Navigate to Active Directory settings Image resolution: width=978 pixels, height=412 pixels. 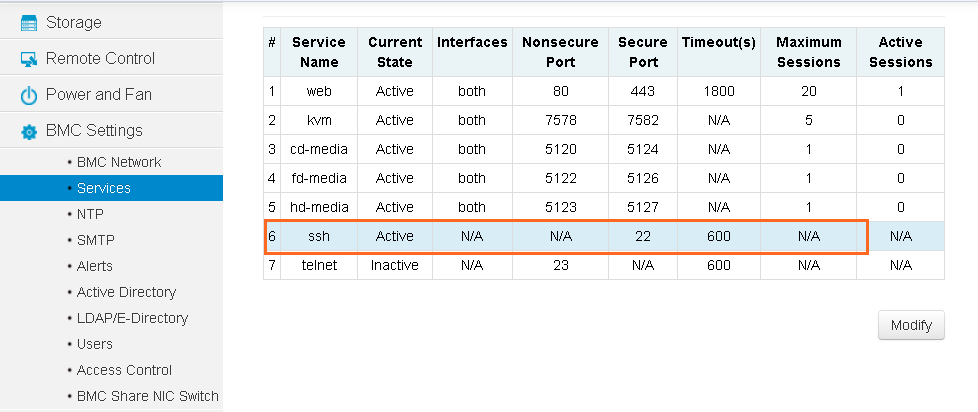pos(126,292)
